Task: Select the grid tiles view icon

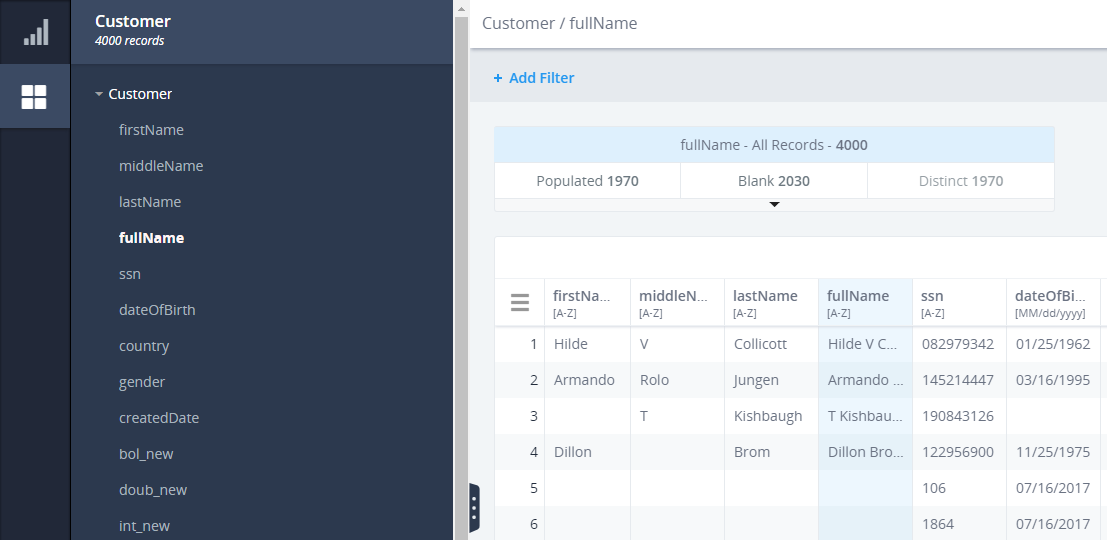Action: pyautogui.click(x=34, y=97)
